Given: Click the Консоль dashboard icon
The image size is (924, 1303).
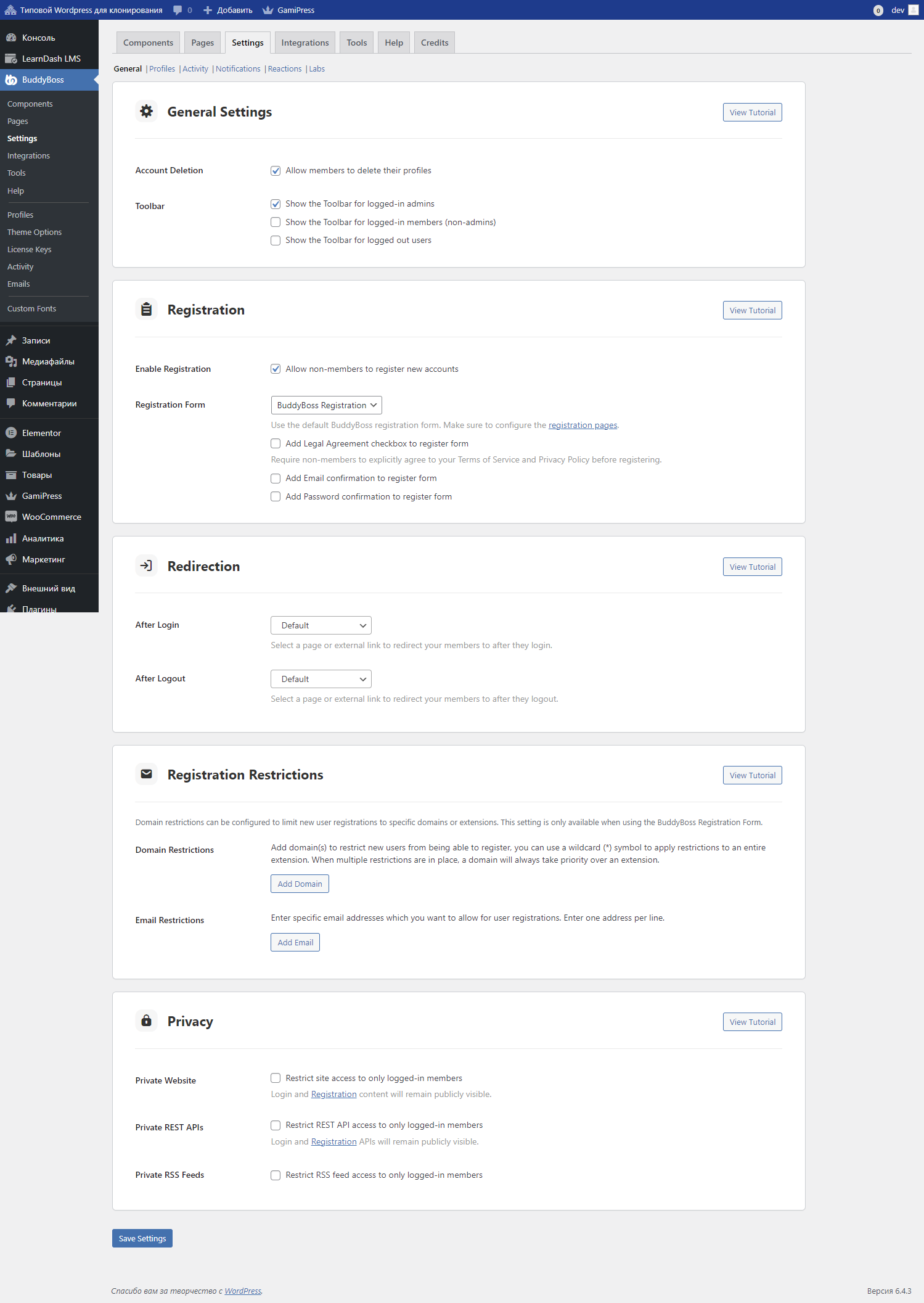Looking at the screenshot, I should tap(11, 38).
